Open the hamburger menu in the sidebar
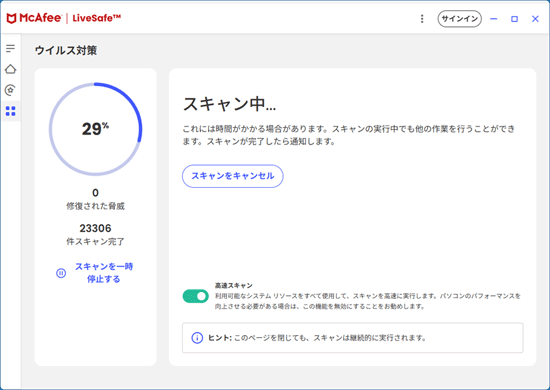 (11, 48)
